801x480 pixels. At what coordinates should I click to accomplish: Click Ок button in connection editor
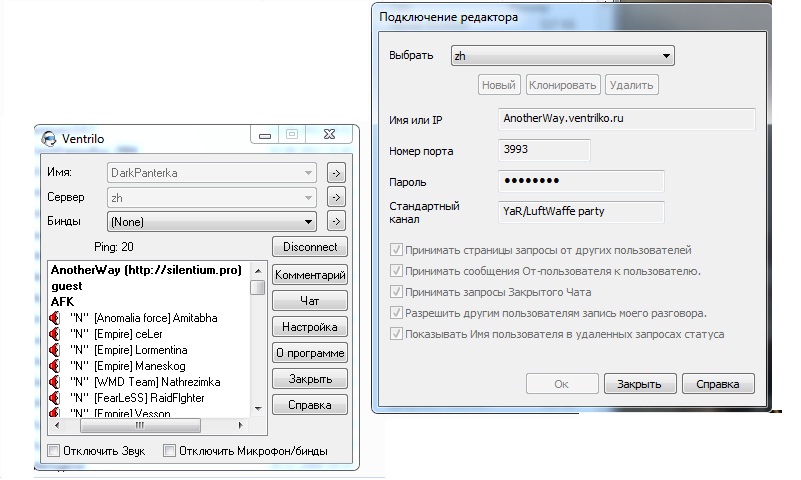coord(562,384)
